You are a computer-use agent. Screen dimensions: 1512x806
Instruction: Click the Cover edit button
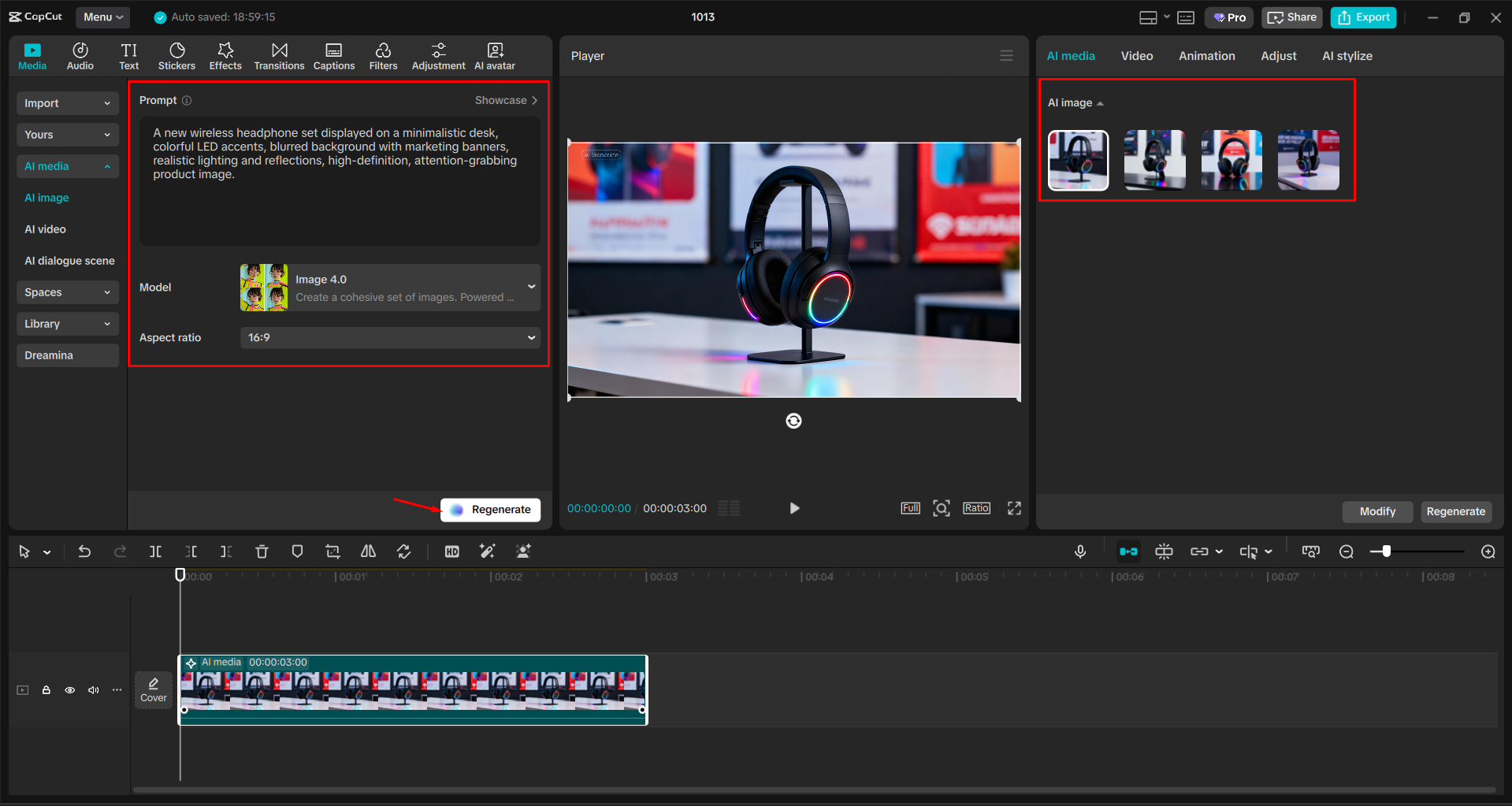154,690
